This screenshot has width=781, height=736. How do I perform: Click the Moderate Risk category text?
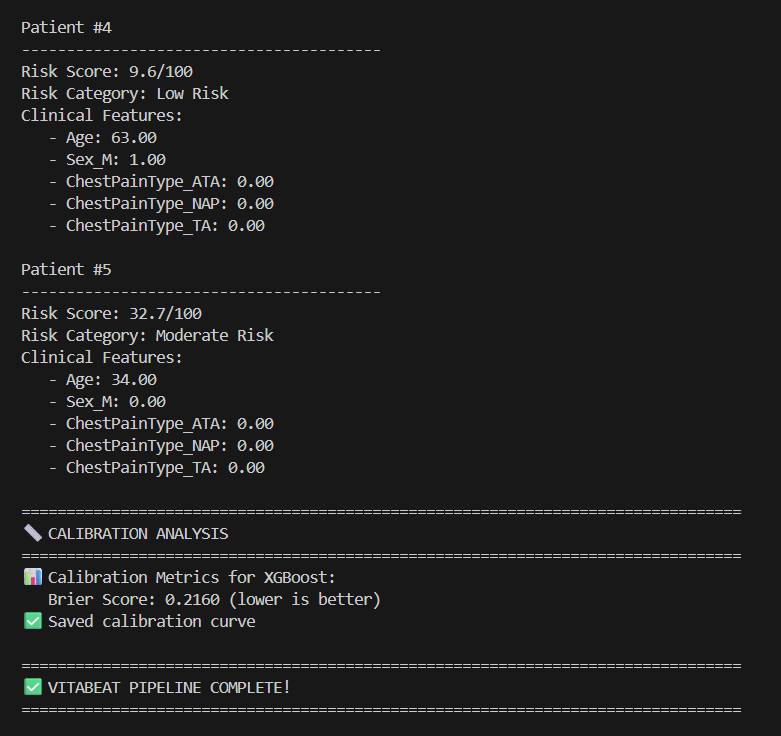click(214, 336)
